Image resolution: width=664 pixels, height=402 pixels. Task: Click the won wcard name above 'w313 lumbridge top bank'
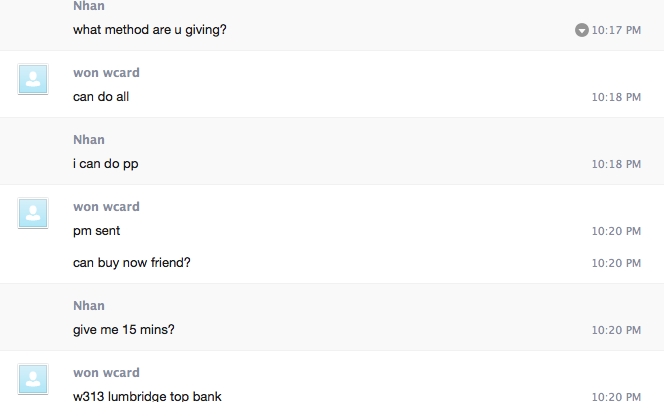(x=106, y=373)
